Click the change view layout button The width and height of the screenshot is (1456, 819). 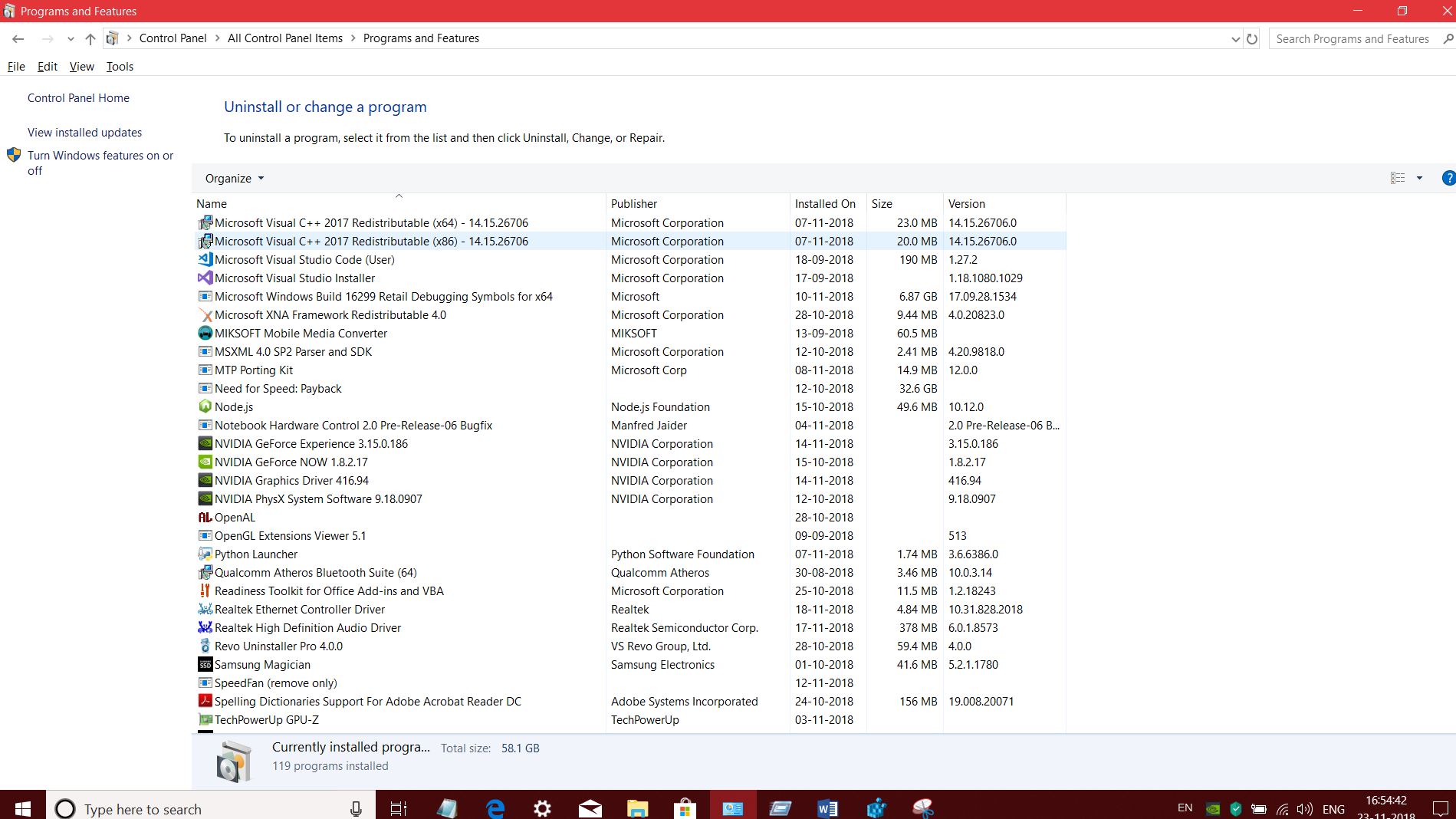click(x=1398, y=178)
